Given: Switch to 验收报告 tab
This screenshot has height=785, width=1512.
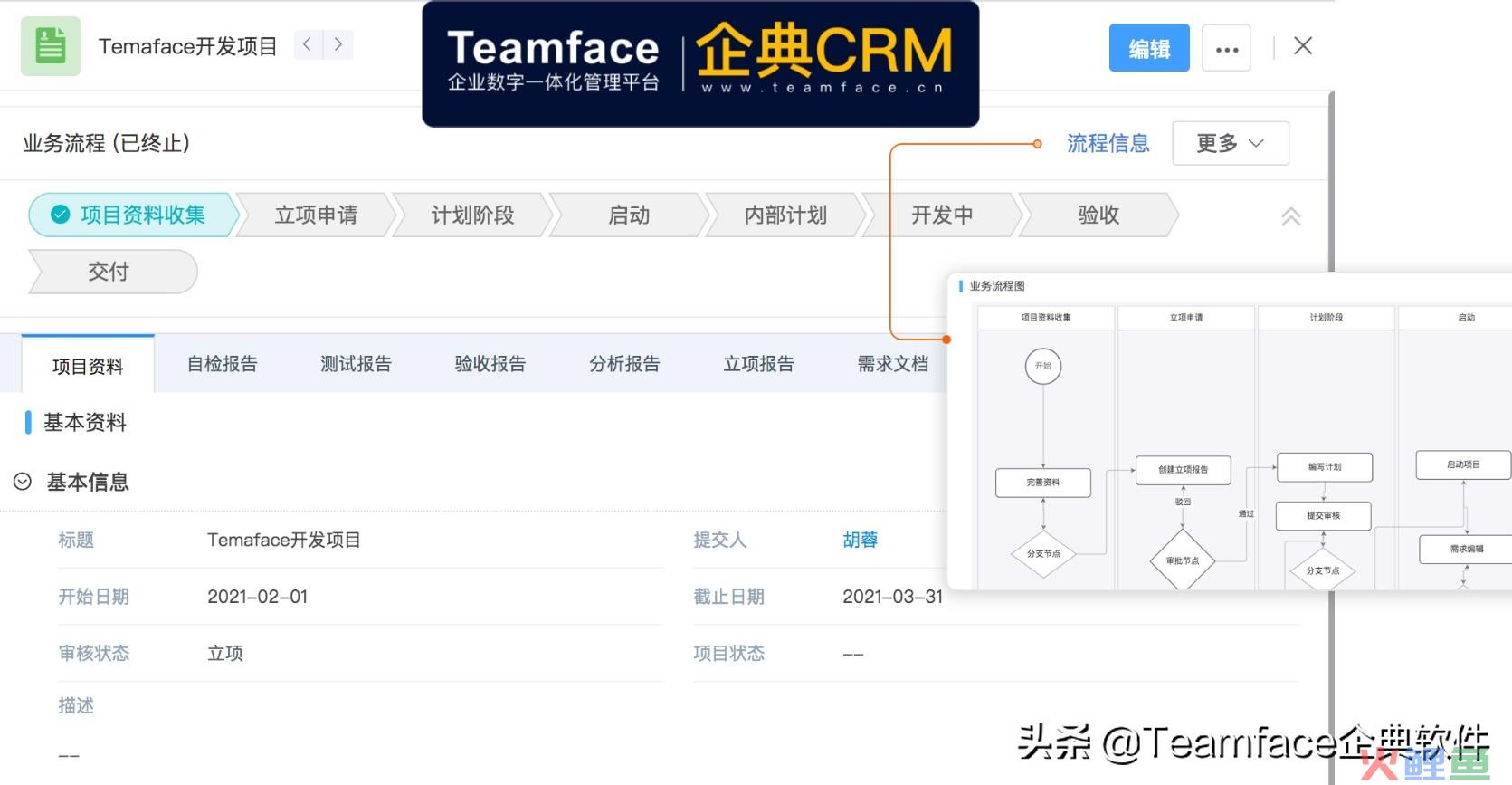Looking at the screenshot, I should coord(490,364).
